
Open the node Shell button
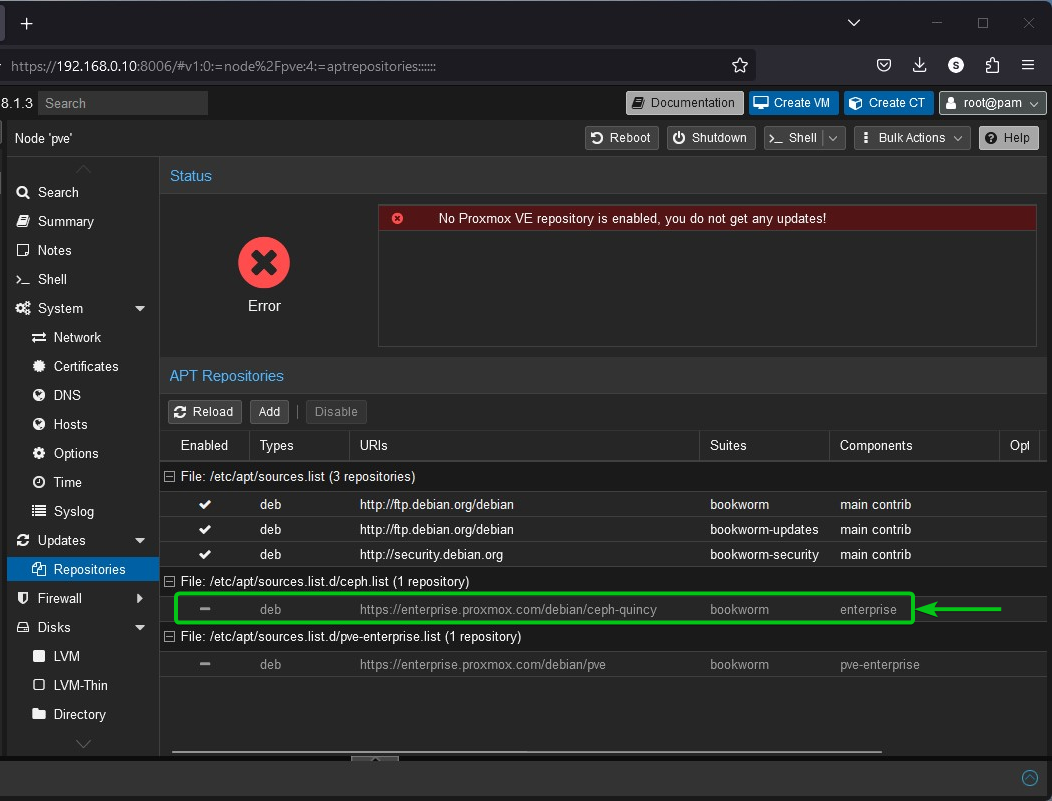pos(793,138)
